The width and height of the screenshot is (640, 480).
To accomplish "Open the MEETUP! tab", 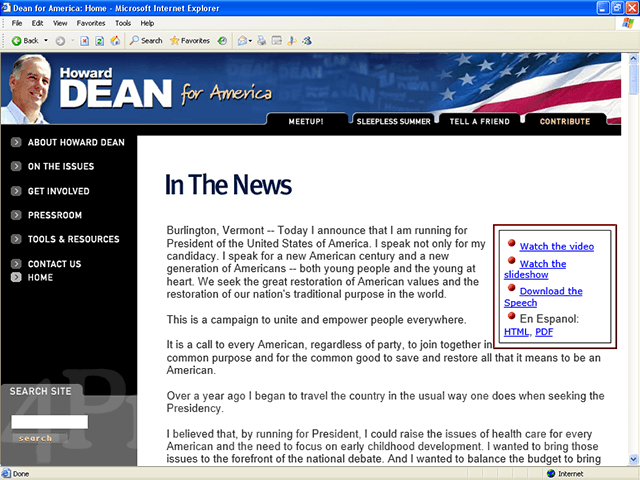I will 306,121.
